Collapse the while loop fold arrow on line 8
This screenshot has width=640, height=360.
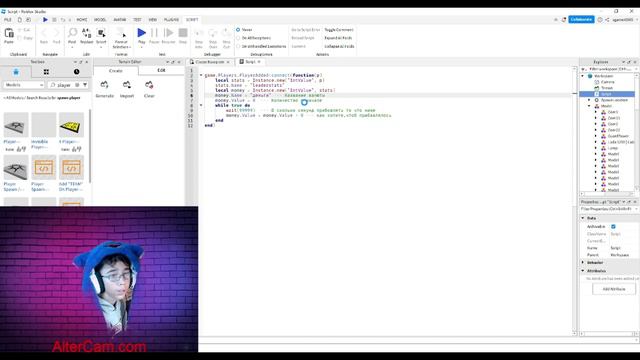pos(201,105)
